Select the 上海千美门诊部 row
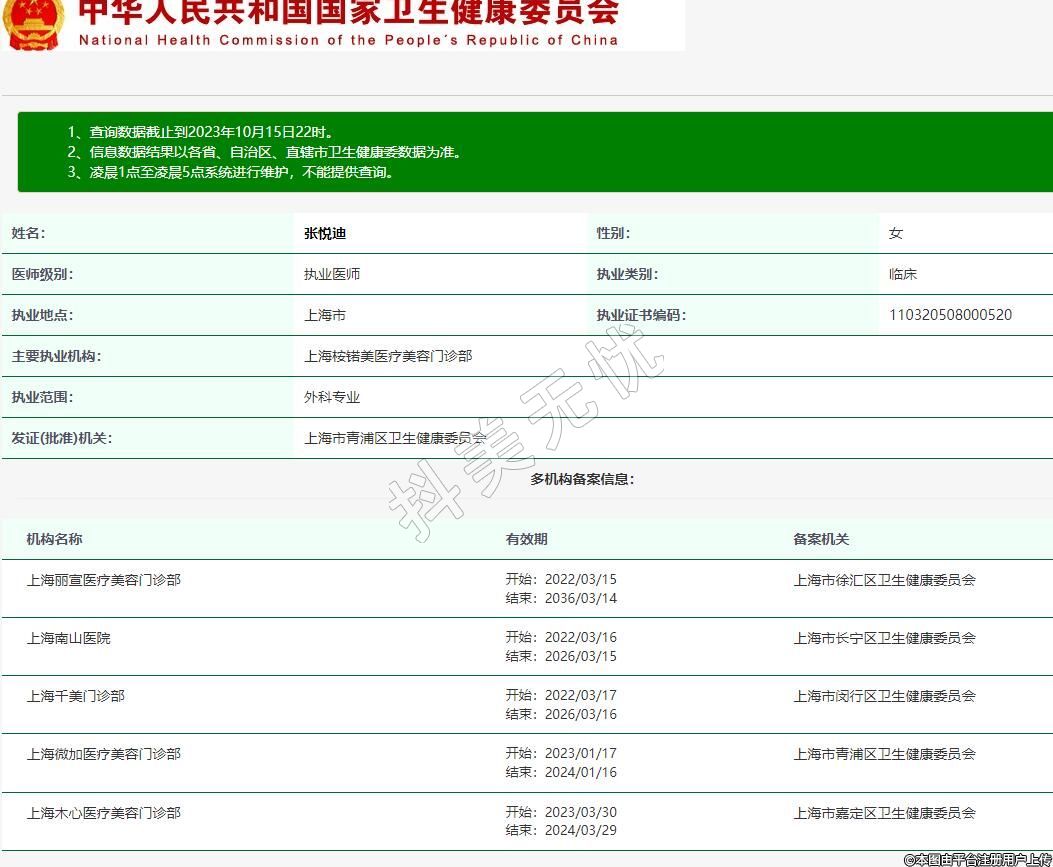1053x867 pixels. point(76,696)
